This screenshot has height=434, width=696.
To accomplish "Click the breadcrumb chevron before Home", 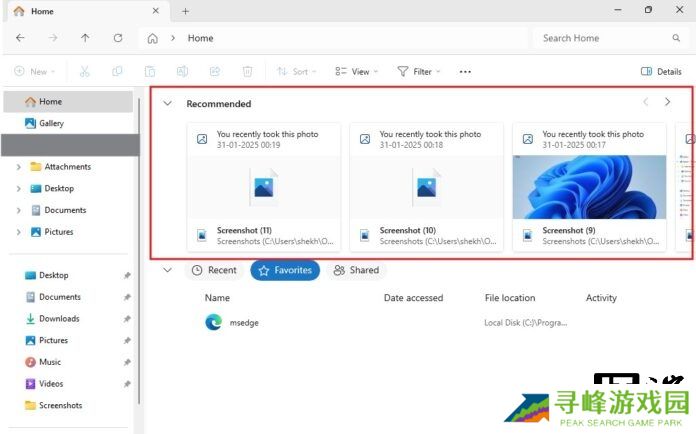I will (x=173, y=38).
